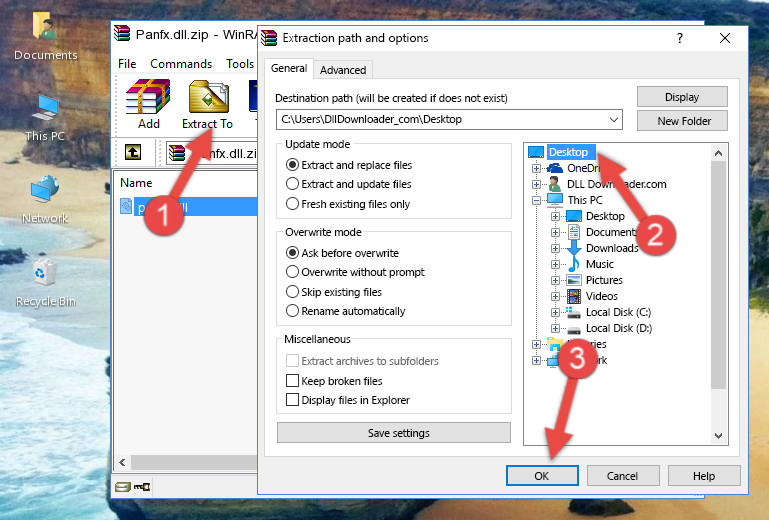Click the Extract To toolbar icon
Screen dimensions: 769x520
click(208, 96)
